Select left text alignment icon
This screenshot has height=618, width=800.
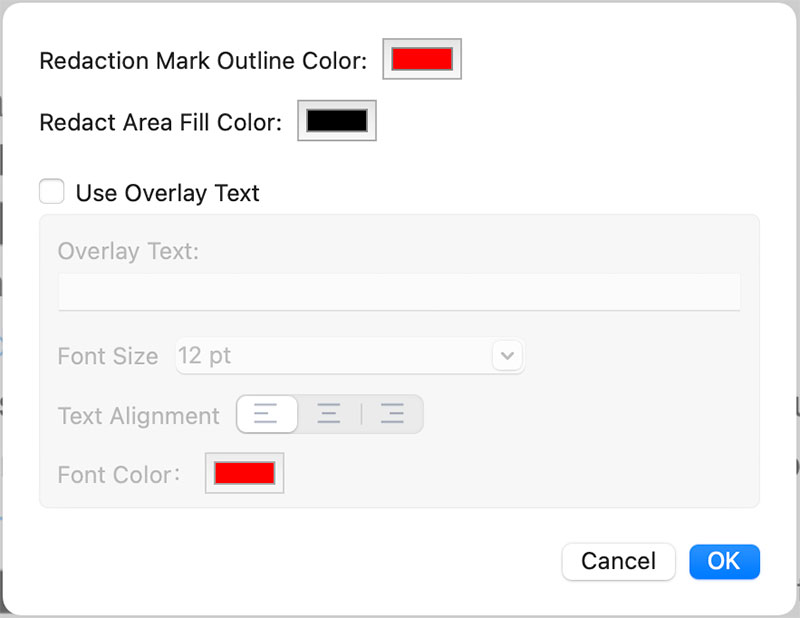pos(266,414)
